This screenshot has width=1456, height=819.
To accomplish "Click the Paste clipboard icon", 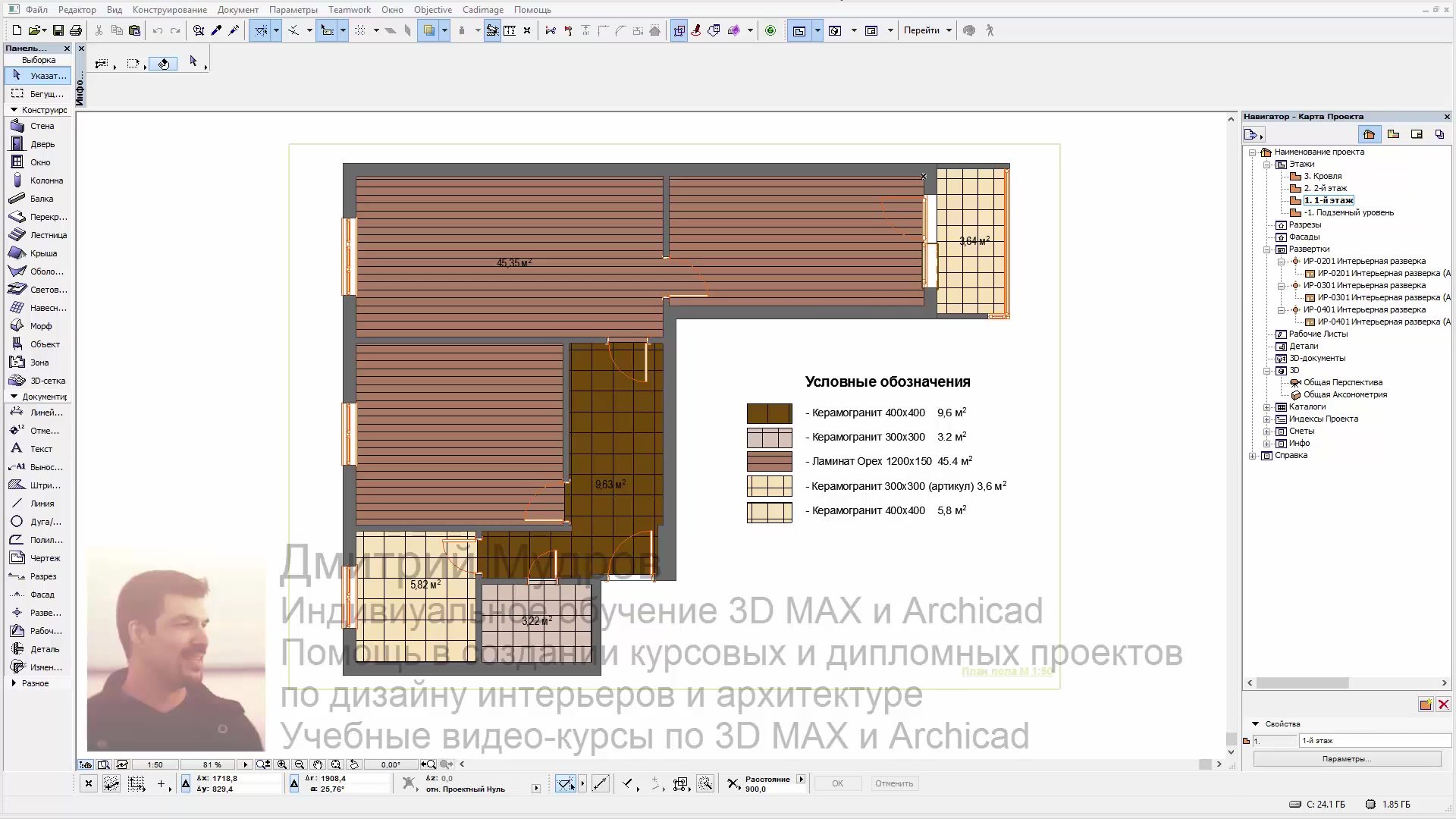I will click(135, 30).
